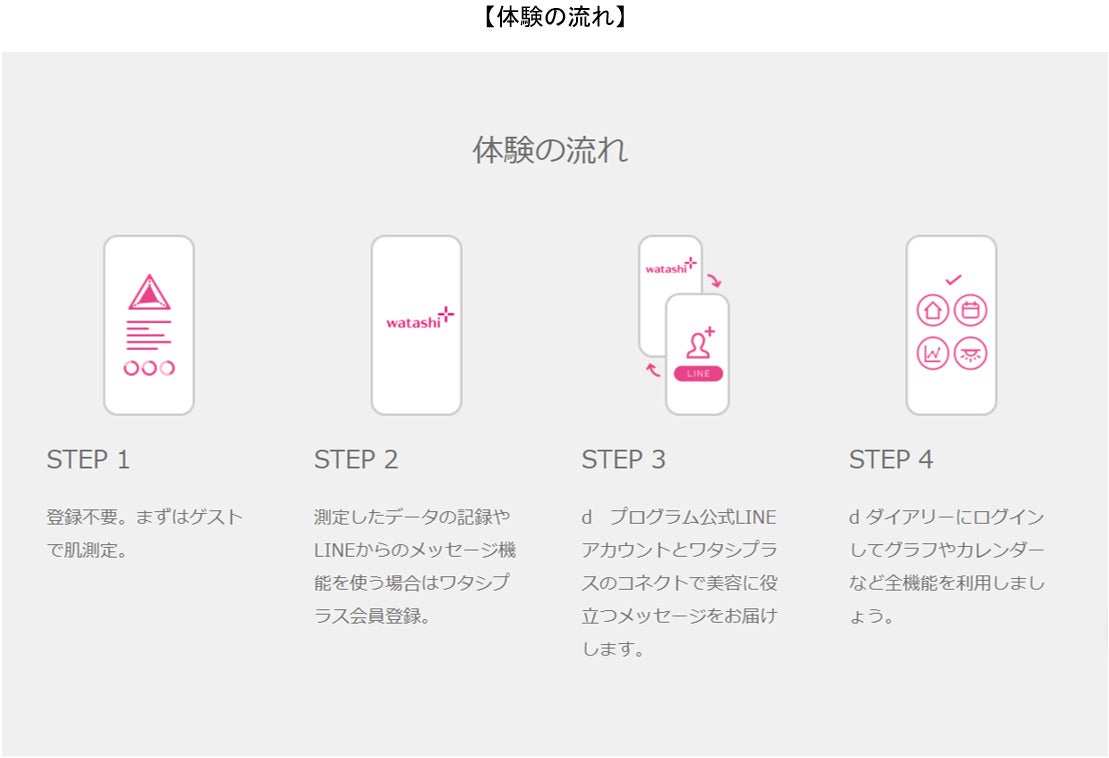The height and width of the screenshot is (758, 1109).
Task: Click the add-friend person icon above LINE
Action: [x=699, y=343]
